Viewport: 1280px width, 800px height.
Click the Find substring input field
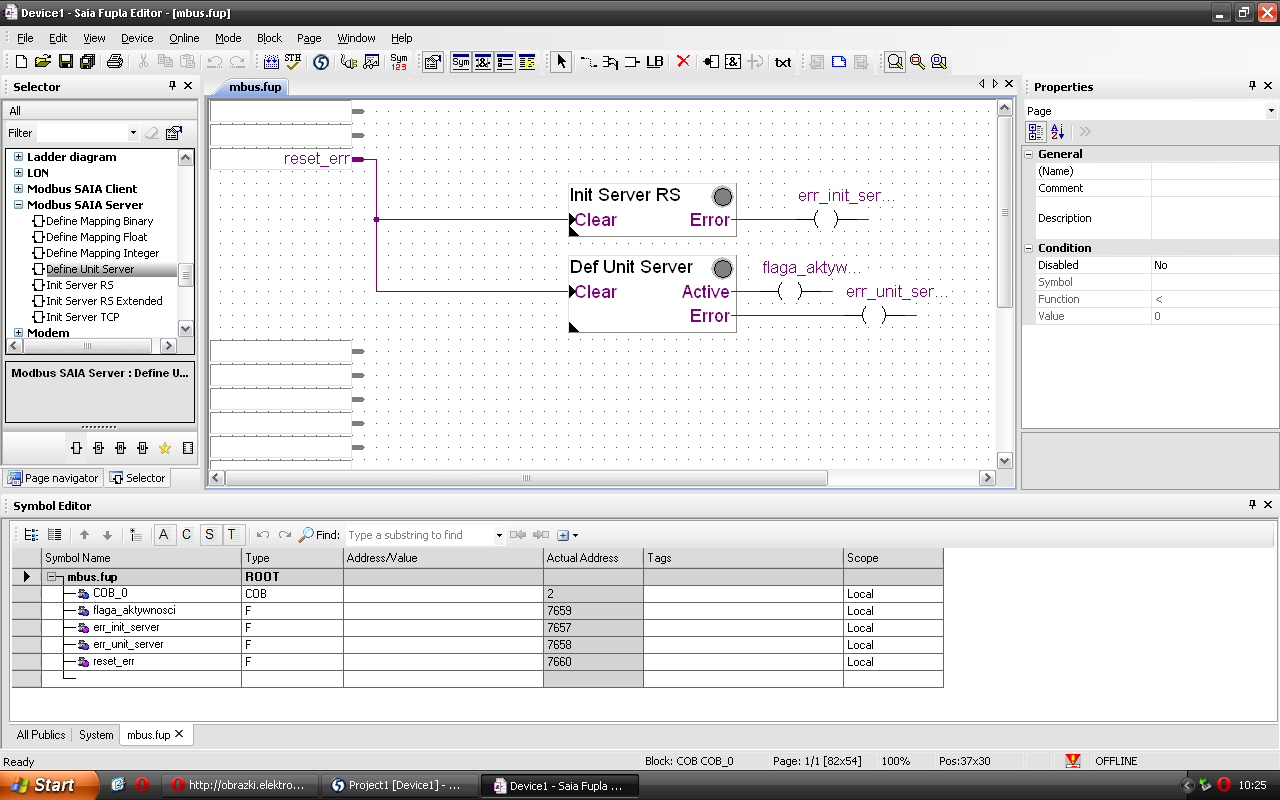coord(419,535)
